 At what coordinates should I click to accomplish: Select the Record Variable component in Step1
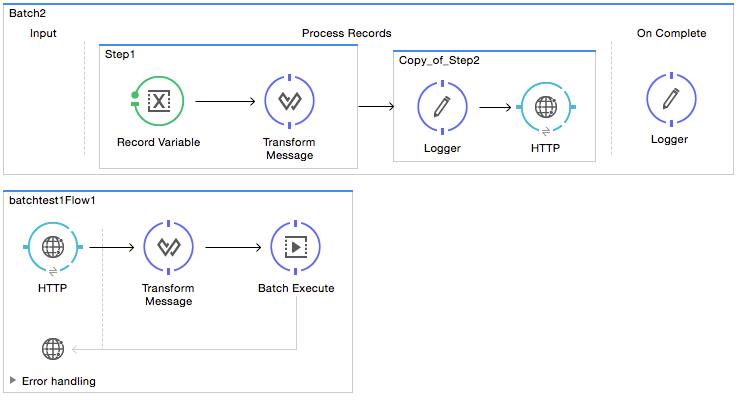(x=158, y=101)
